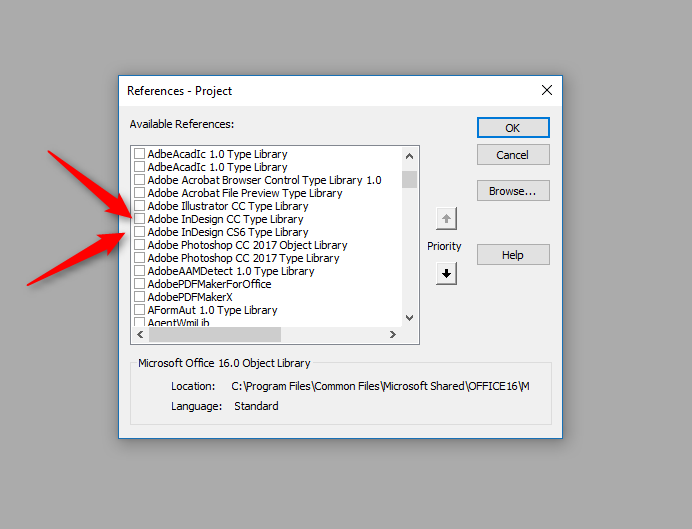Click the horizontal scroll left arrow
This screenshot has width=692, height=529.
pos(140,334)
